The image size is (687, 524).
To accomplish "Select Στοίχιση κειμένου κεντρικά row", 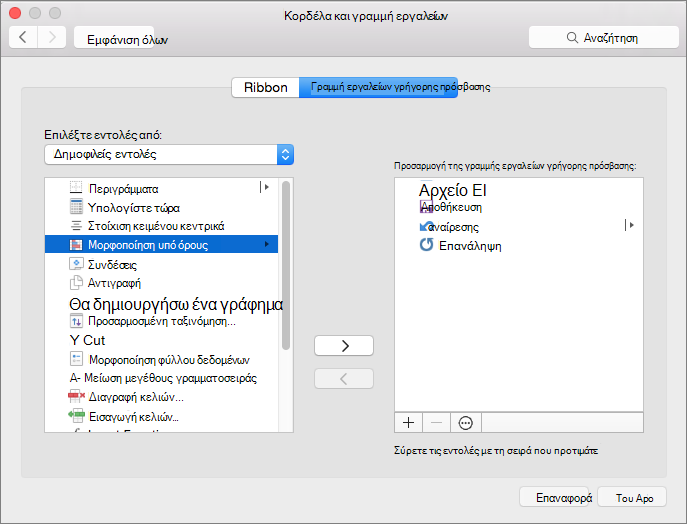I will click(x=162, y=226).
